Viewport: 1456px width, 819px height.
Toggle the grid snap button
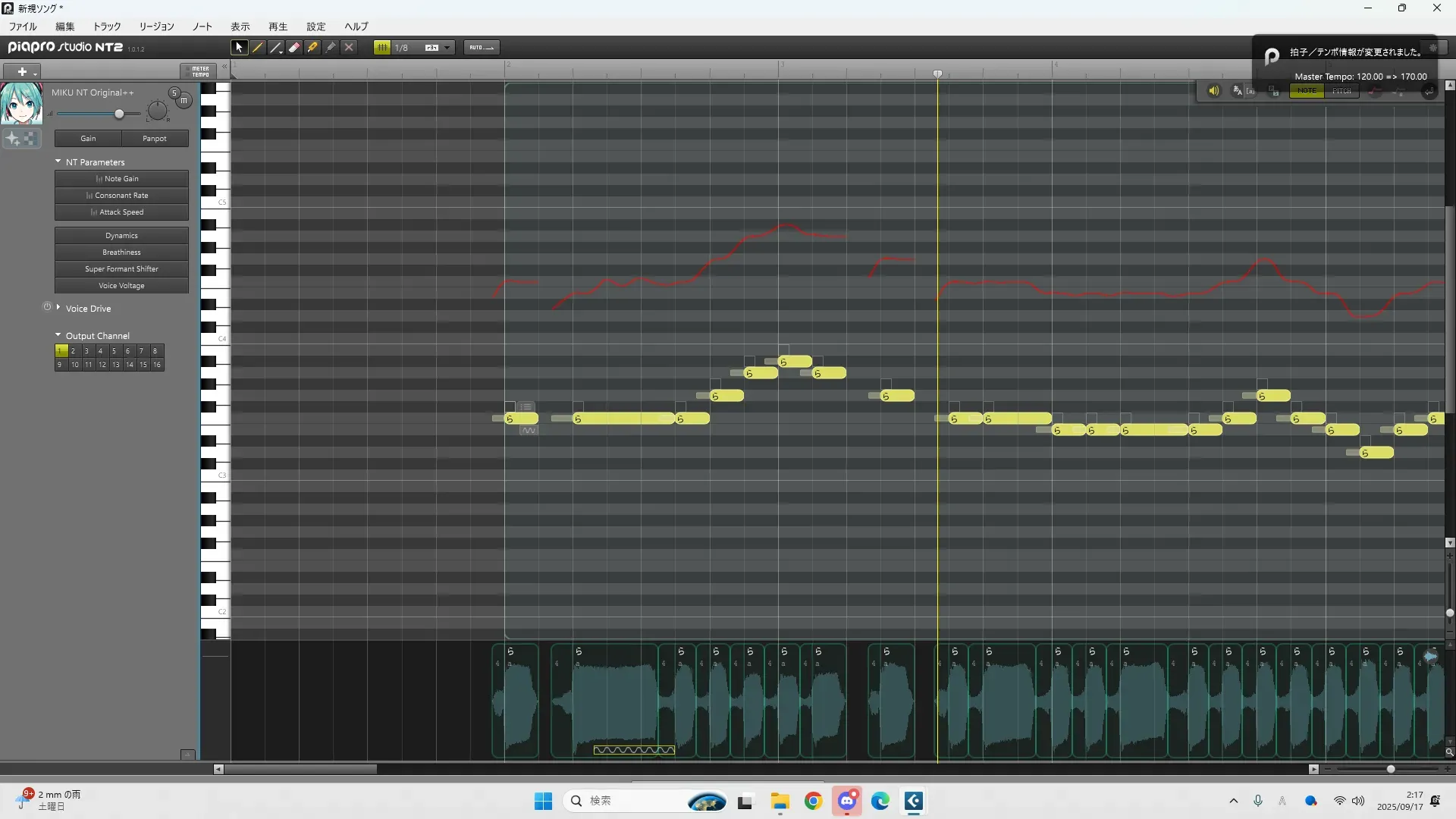[381, 47]
